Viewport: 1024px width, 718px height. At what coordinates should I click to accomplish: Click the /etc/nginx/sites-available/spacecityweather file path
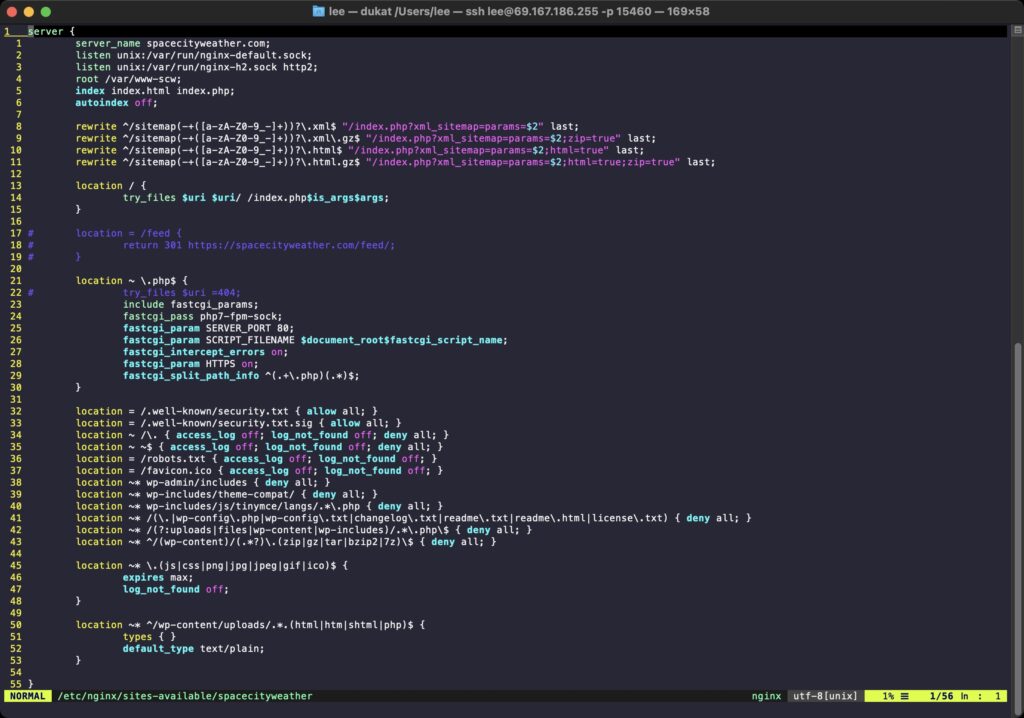tap(185, 696)
